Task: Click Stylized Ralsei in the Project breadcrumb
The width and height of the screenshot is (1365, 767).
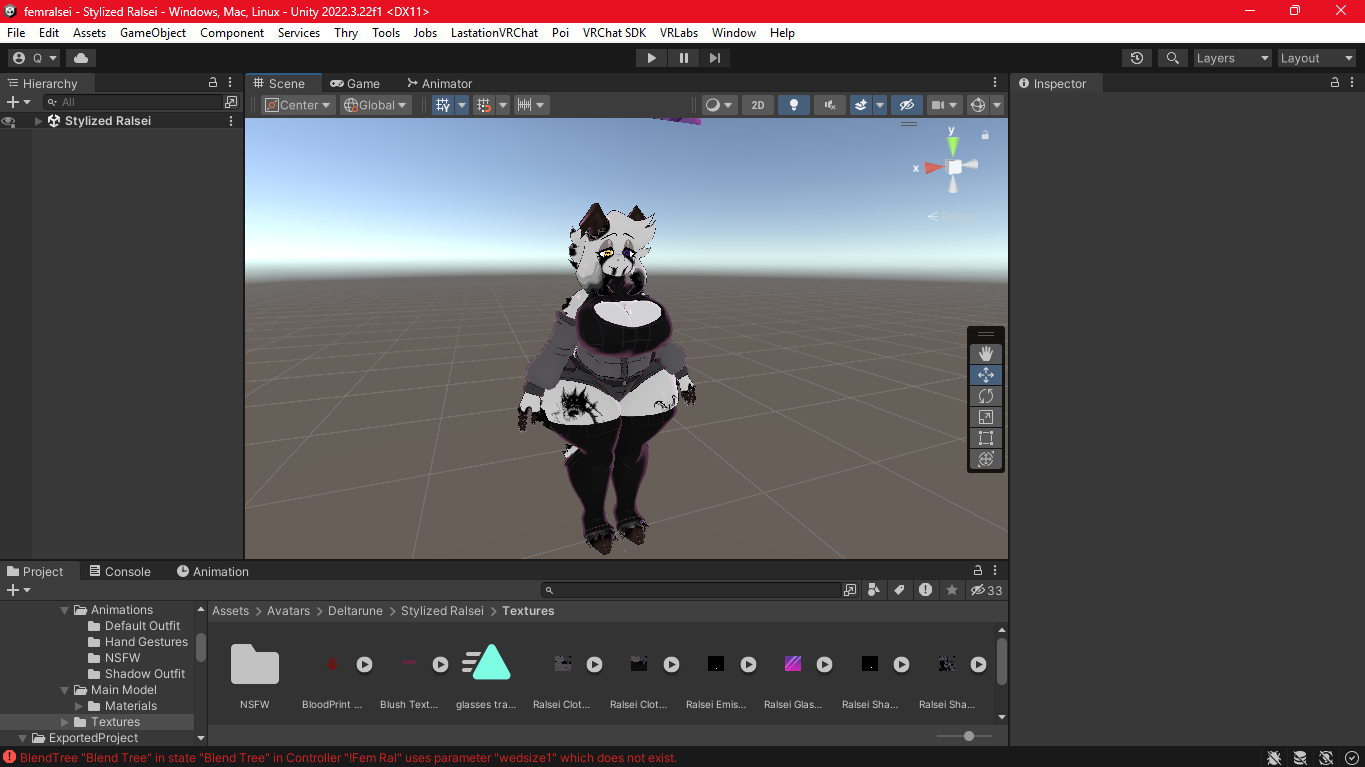Action: (442, 611)
